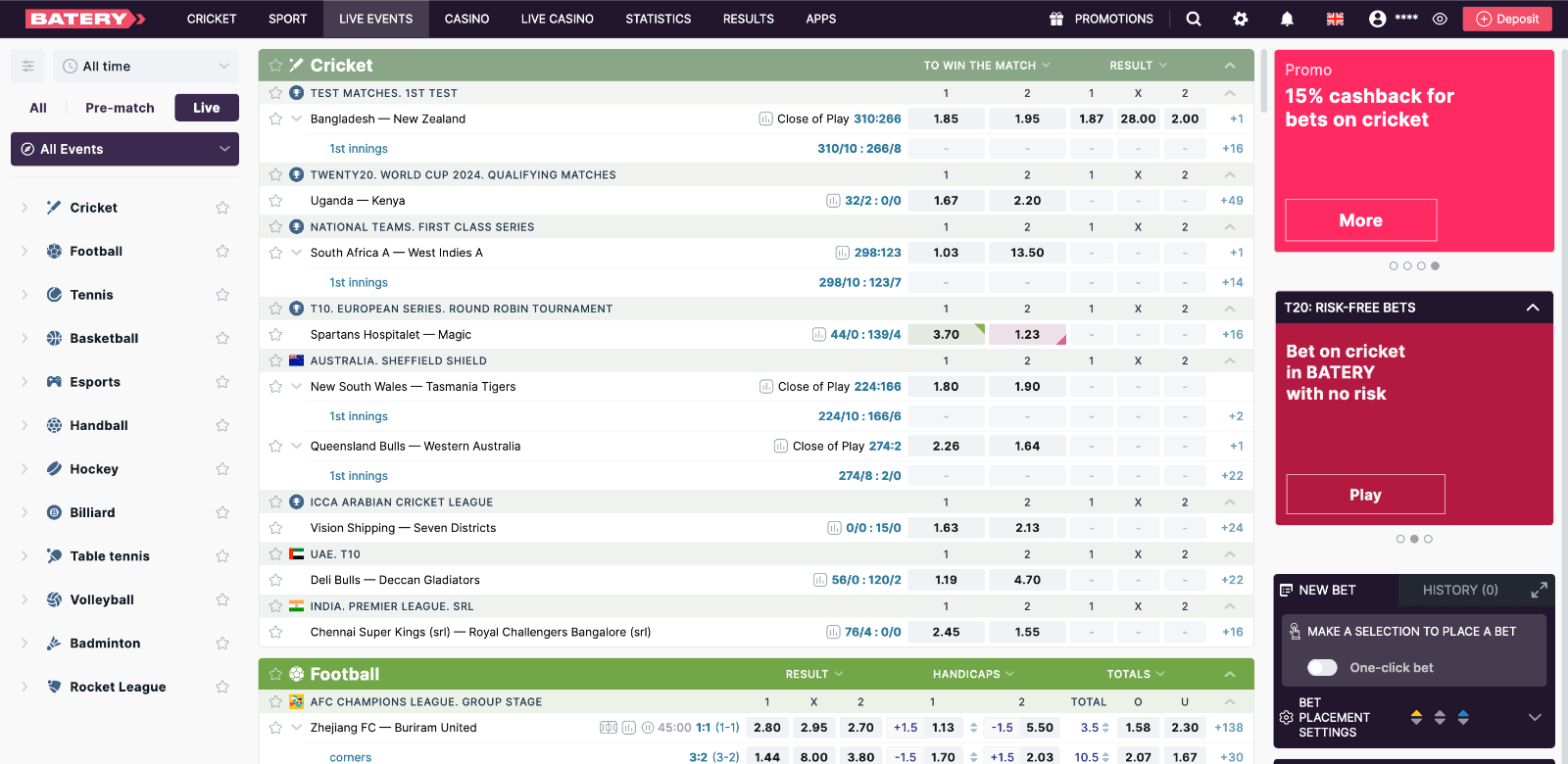Image resolution: width=1568 pixels, height=764 pixels.
Task: Click the Esports gamepad icon in sidebar
Action: [54, 382]
